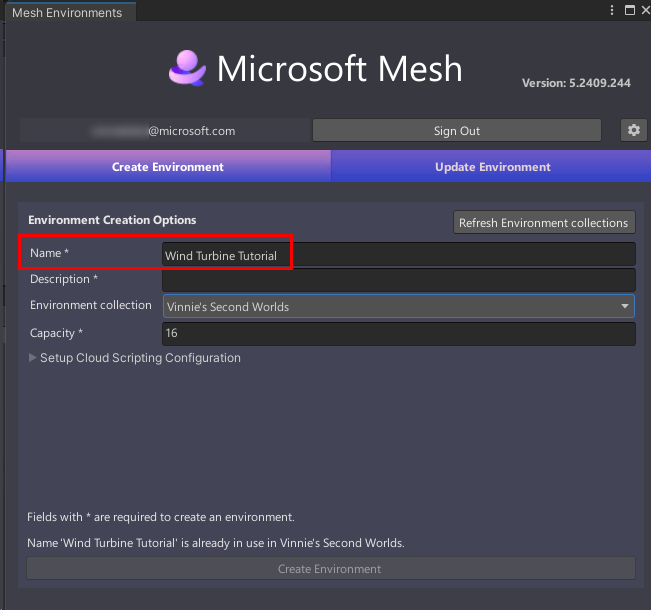Click the Environment collection label
Screen dimensions: 651x610
(x=91, y=305)
